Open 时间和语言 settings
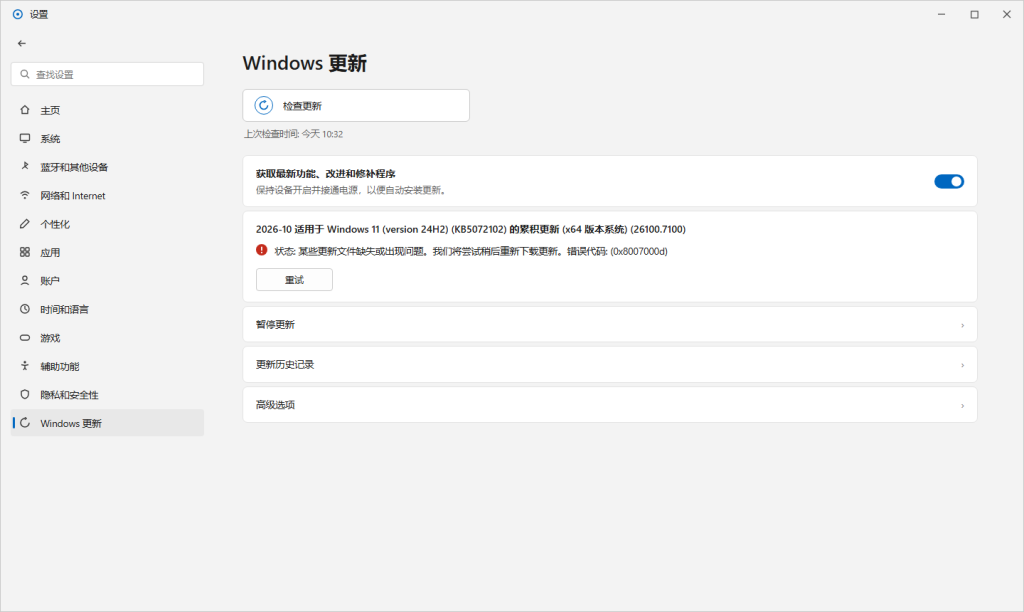This screenshot has height=612, width=1024. (107, 309)
